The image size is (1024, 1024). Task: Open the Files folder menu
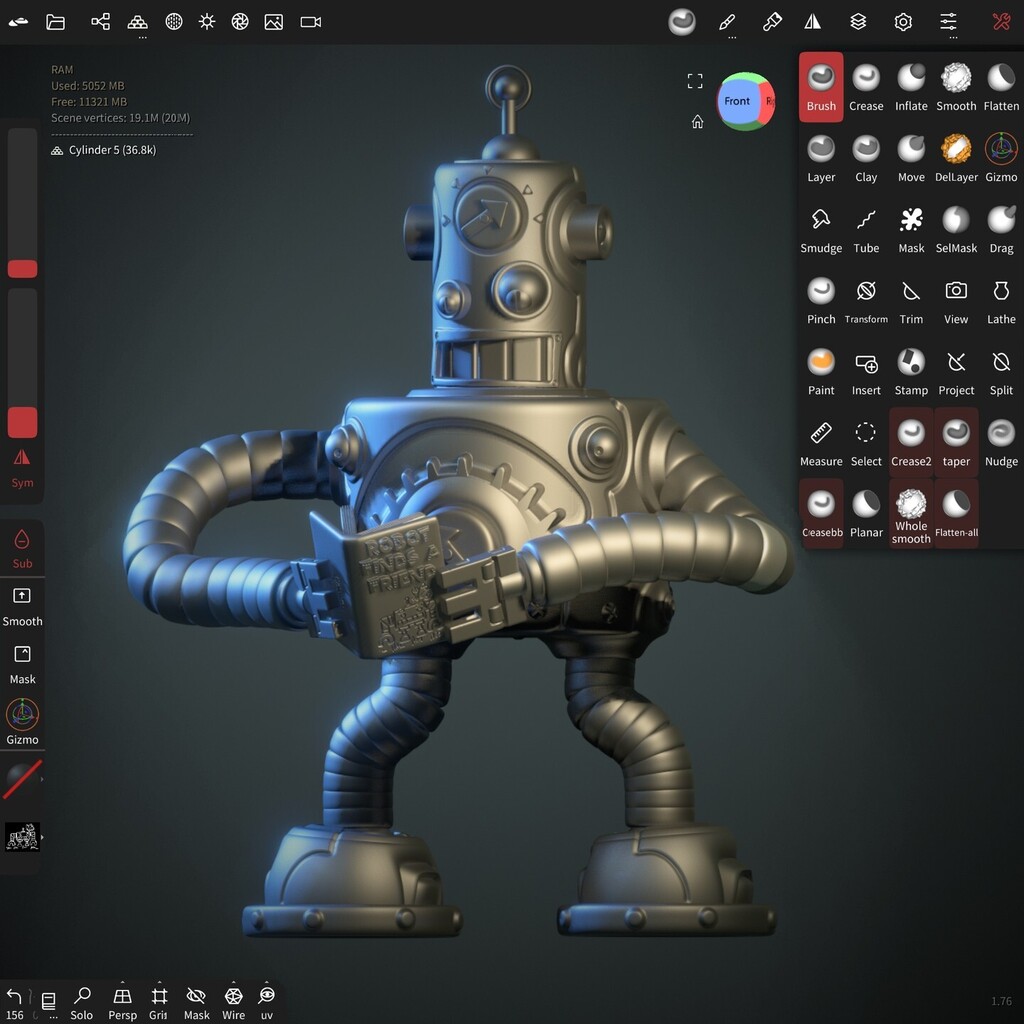click(x=56, y=22)
